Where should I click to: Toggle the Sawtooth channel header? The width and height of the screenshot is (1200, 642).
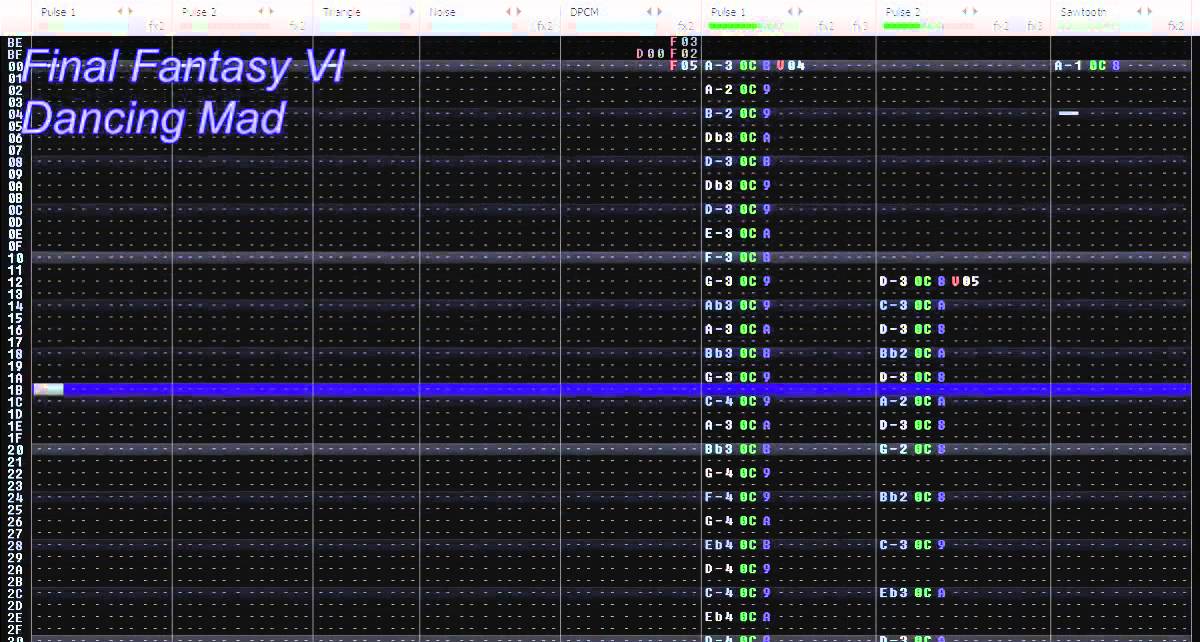pos(1085,12)
